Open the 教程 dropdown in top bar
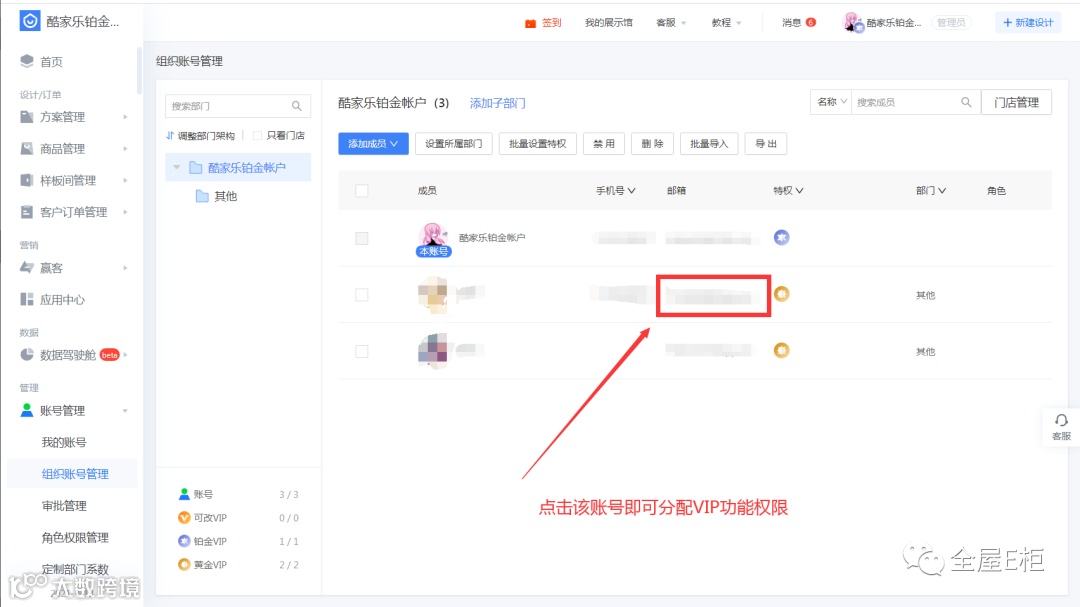The width and height of the screenshot is (1080, 607). tap(726, 23)
